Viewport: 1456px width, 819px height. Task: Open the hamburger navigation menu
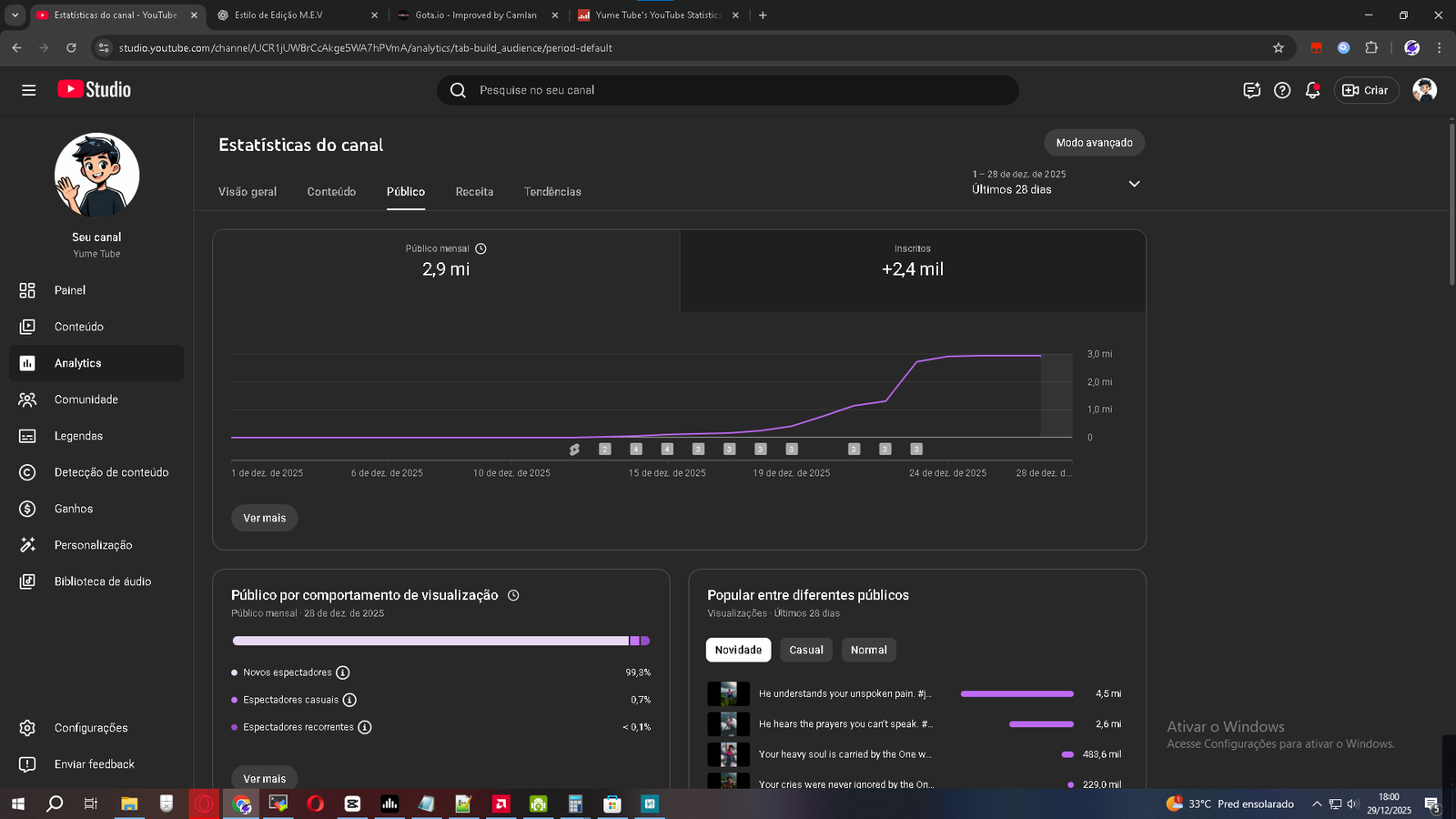pos(28,90)
